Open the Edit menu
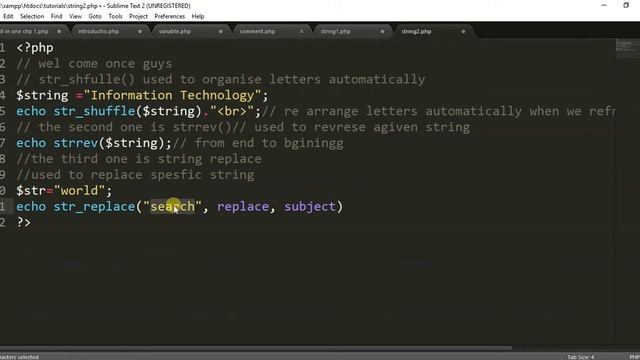 click(x=8, y=16)
